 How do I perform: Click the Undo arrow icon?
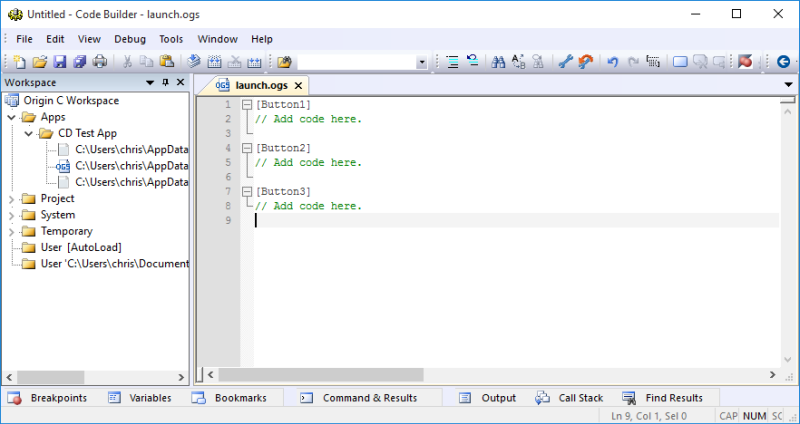point(612,62)
